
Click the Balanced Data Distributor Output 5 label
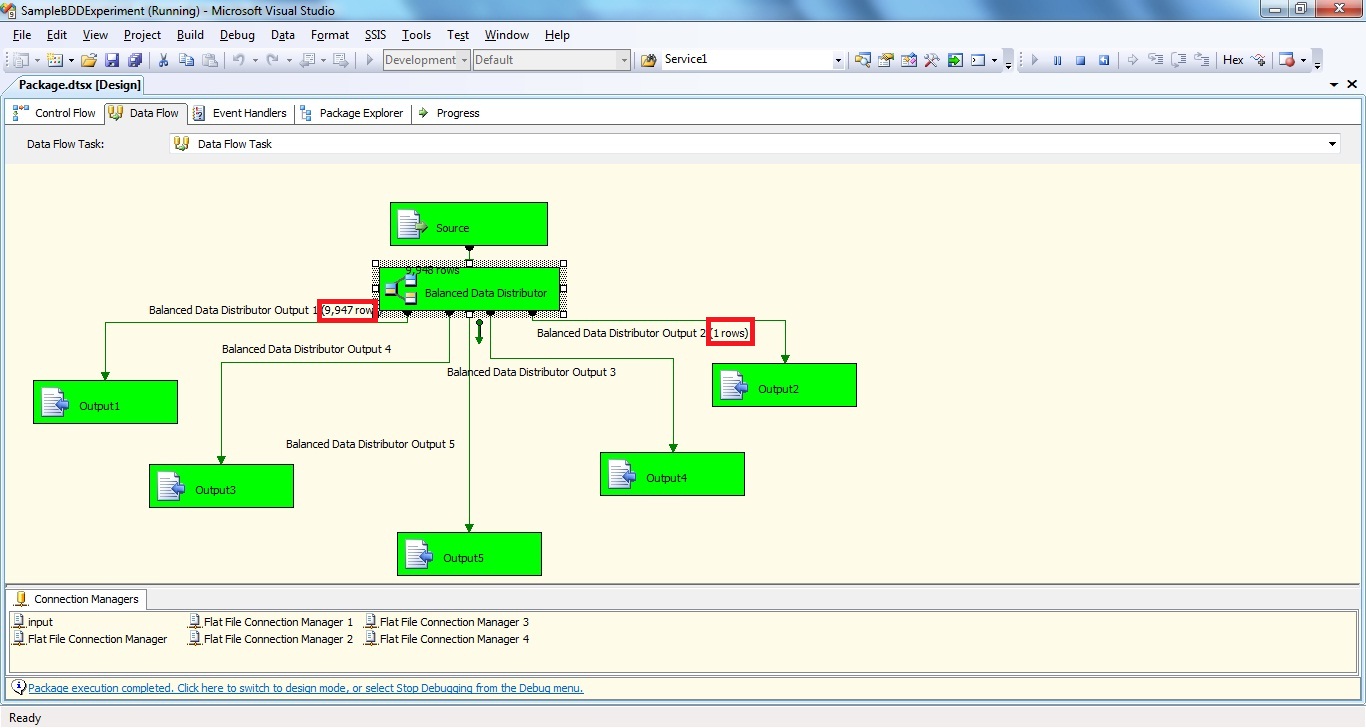point(370,444)
